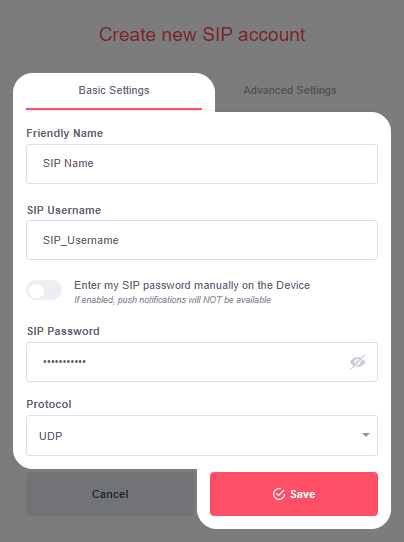Click the Friendly Name field label
This screenshot has width=404, height=542.
tap(65, 133)
